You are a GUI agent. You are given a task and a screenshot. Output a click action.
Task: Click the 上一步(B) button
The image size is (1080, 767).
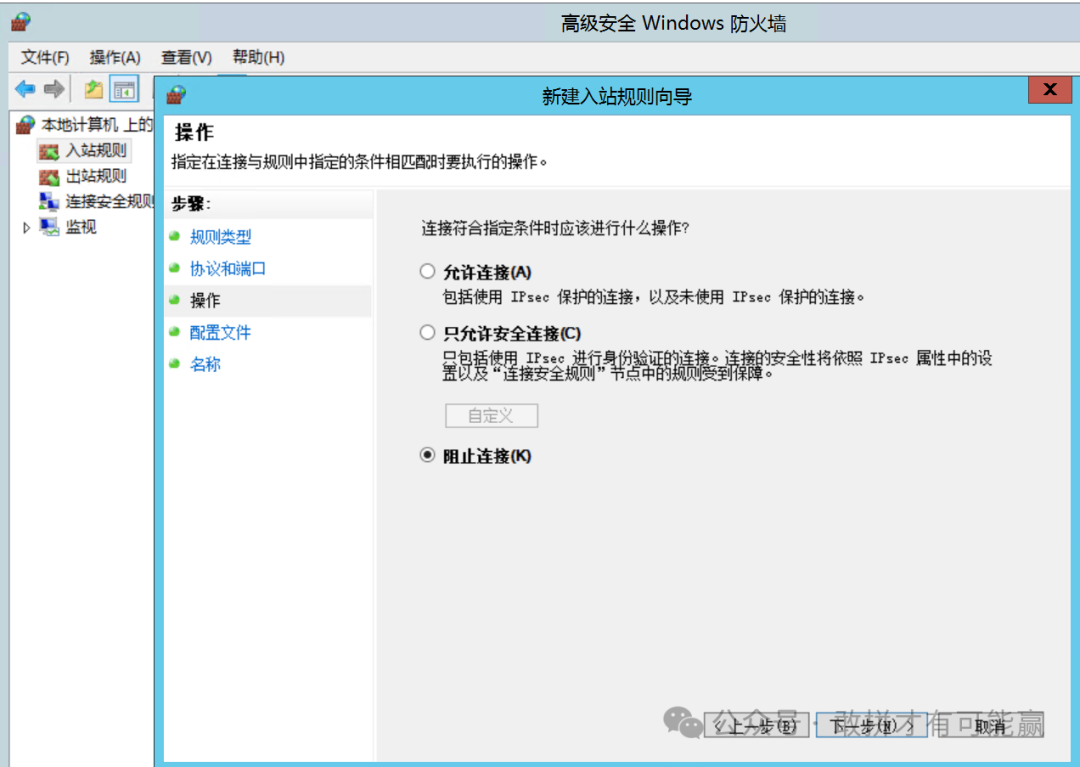pos(756,726)
